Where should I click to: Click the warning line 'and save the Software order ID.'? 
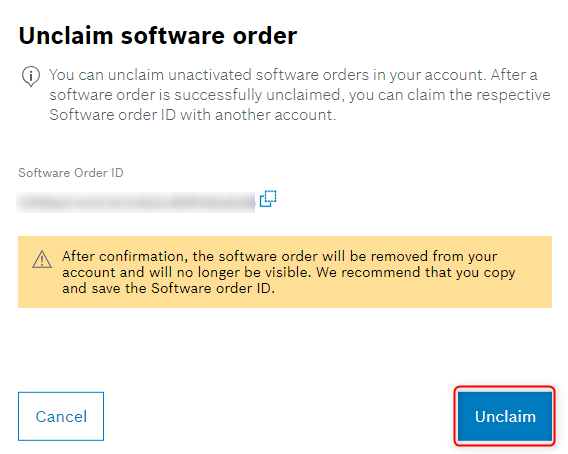point(168,288)
